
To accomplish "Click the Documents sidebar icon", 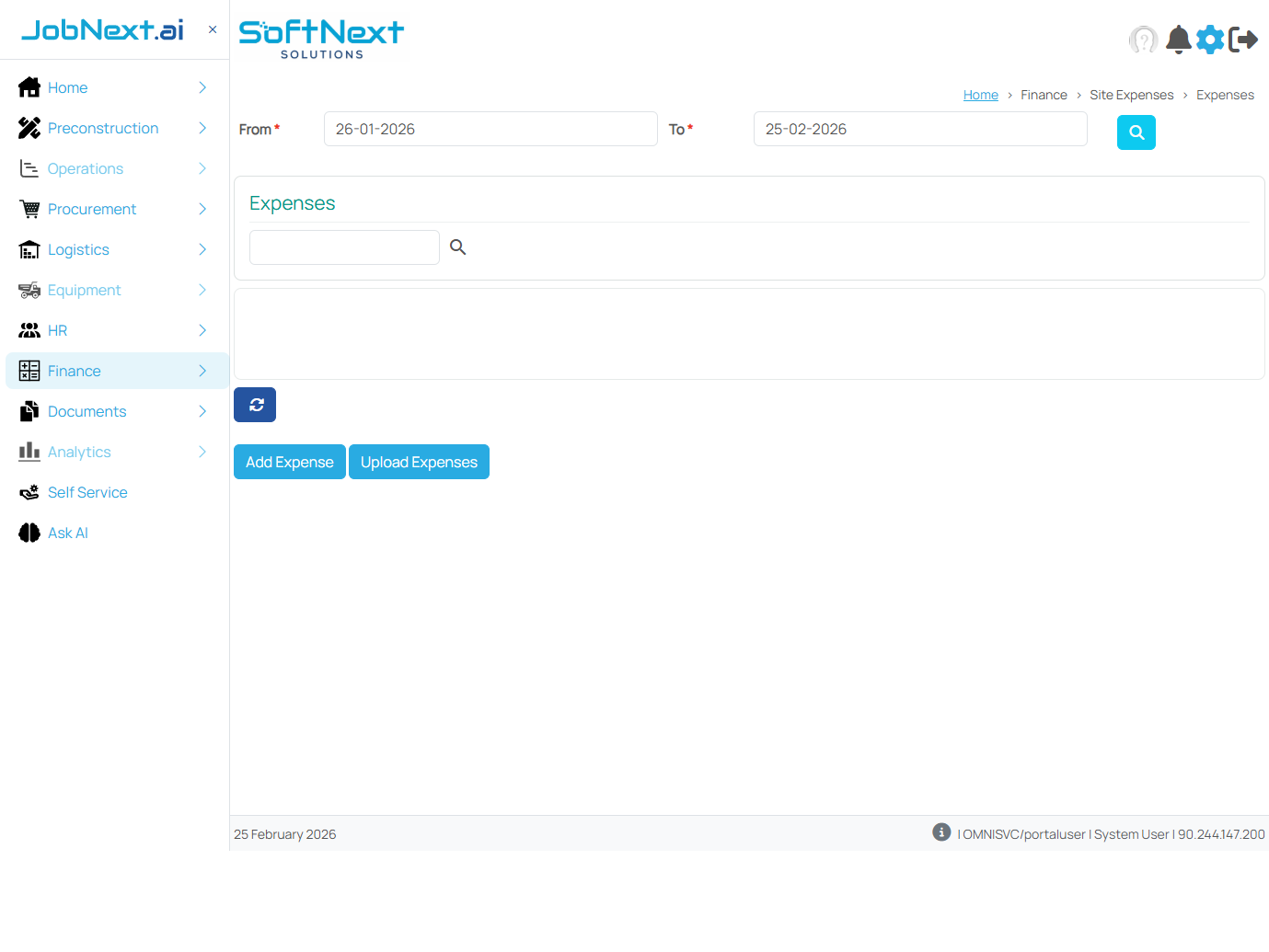I will pyautogui.click(x=29, y=411).
